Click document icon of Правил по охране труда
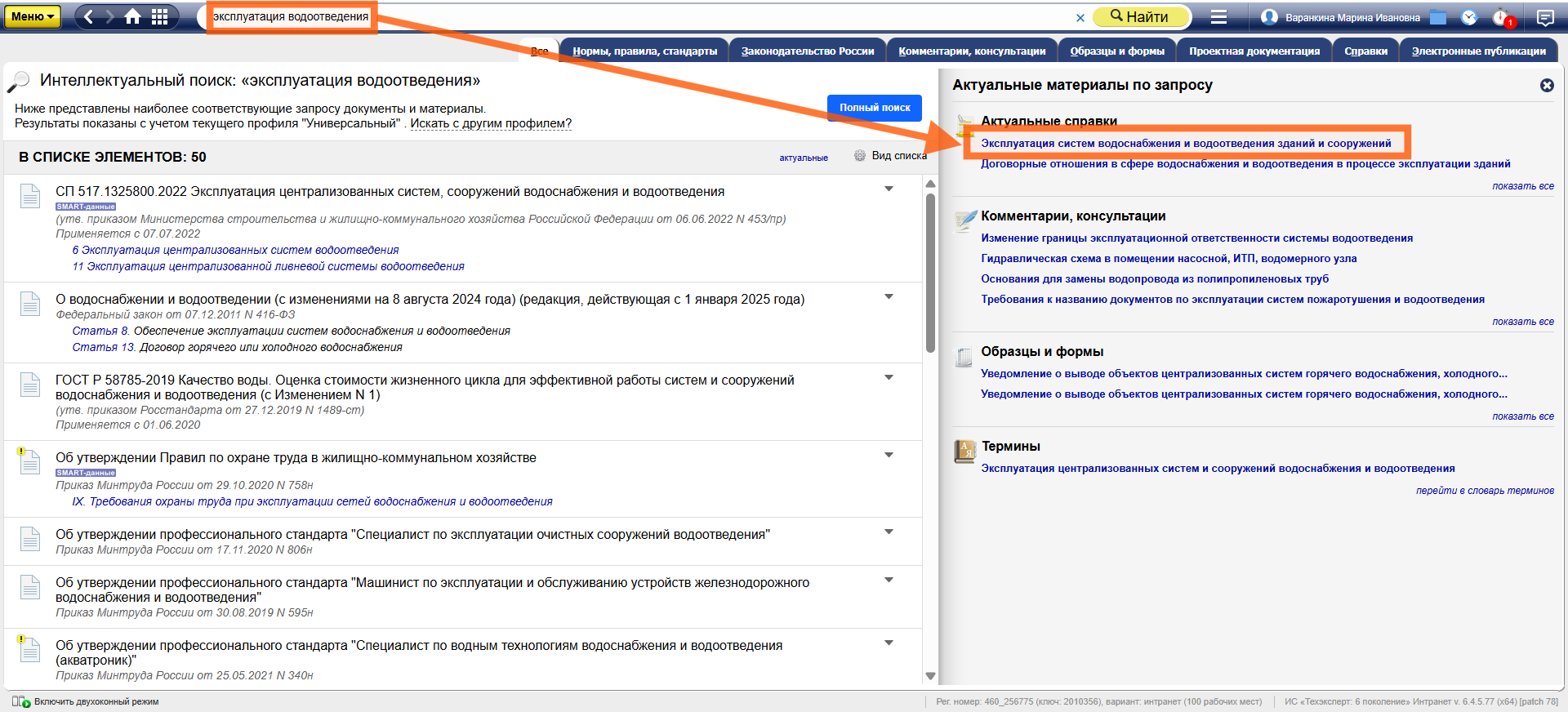The height and width of the screenshot is (712, 1568). 29,461
